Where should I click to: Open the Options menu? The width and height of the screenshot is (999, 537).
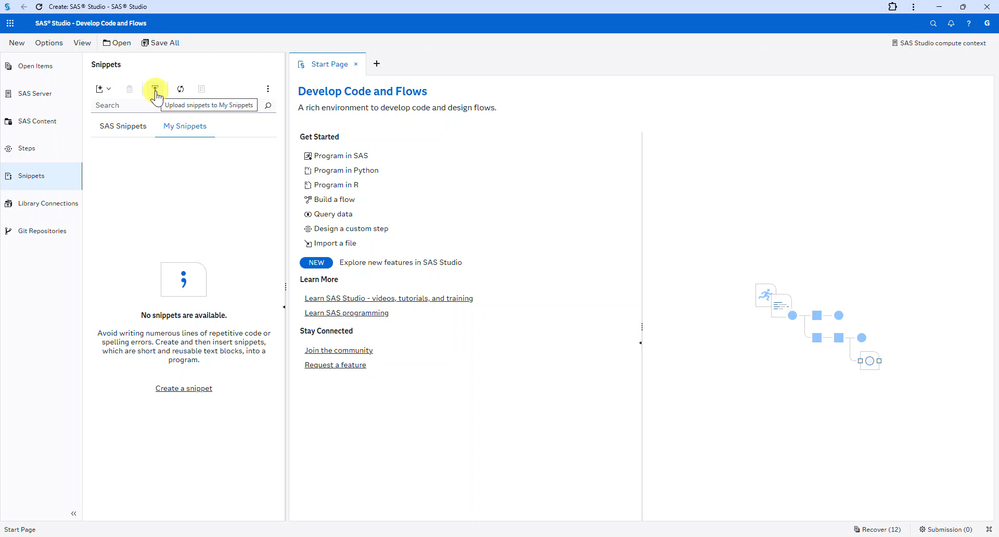click(49, 43)
